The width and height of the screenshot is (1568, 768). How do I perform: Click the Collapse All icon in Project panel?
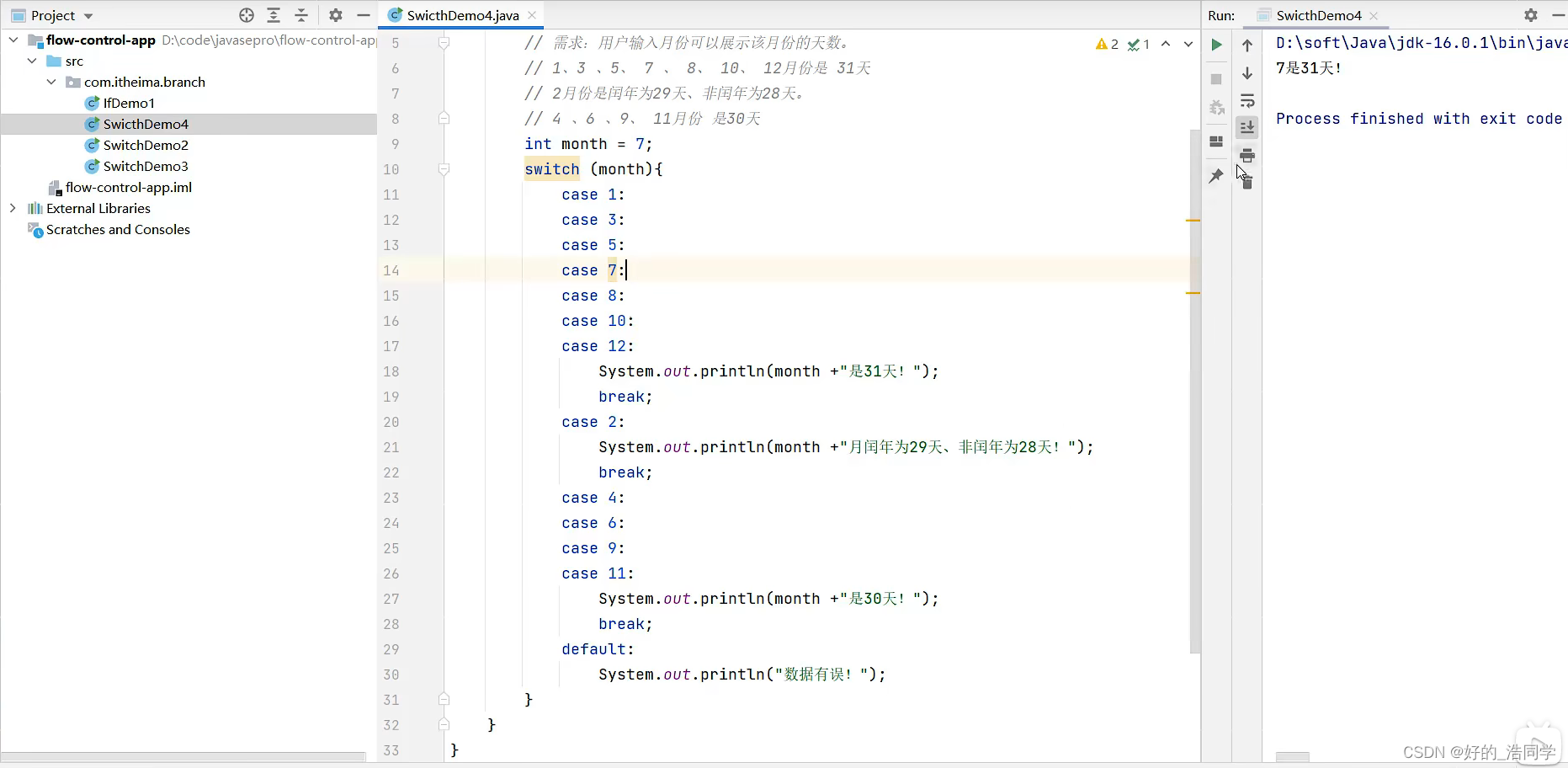click(301, 15)
